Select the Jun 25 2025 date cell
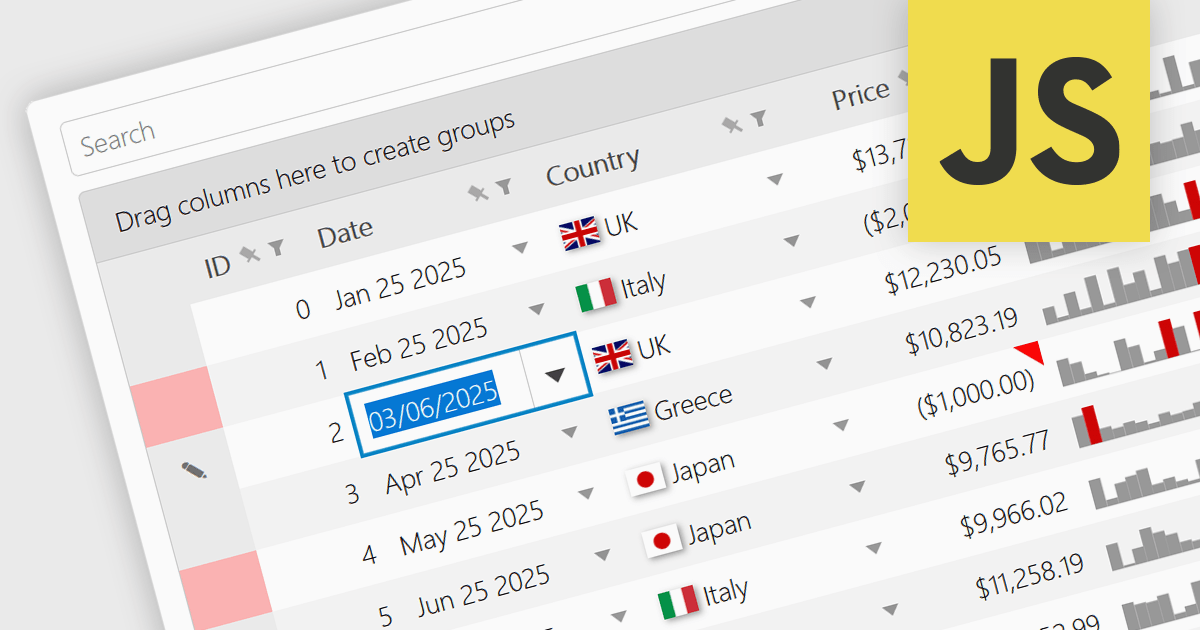This screenshot has height=630, width=1200. click(x=484, y=591)
